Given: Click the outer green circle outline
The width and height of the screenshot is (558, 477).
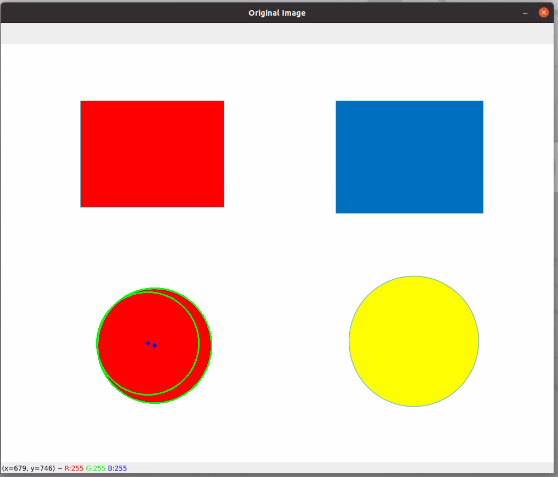Looking at the screenshot, I should (x=211, y=345).
